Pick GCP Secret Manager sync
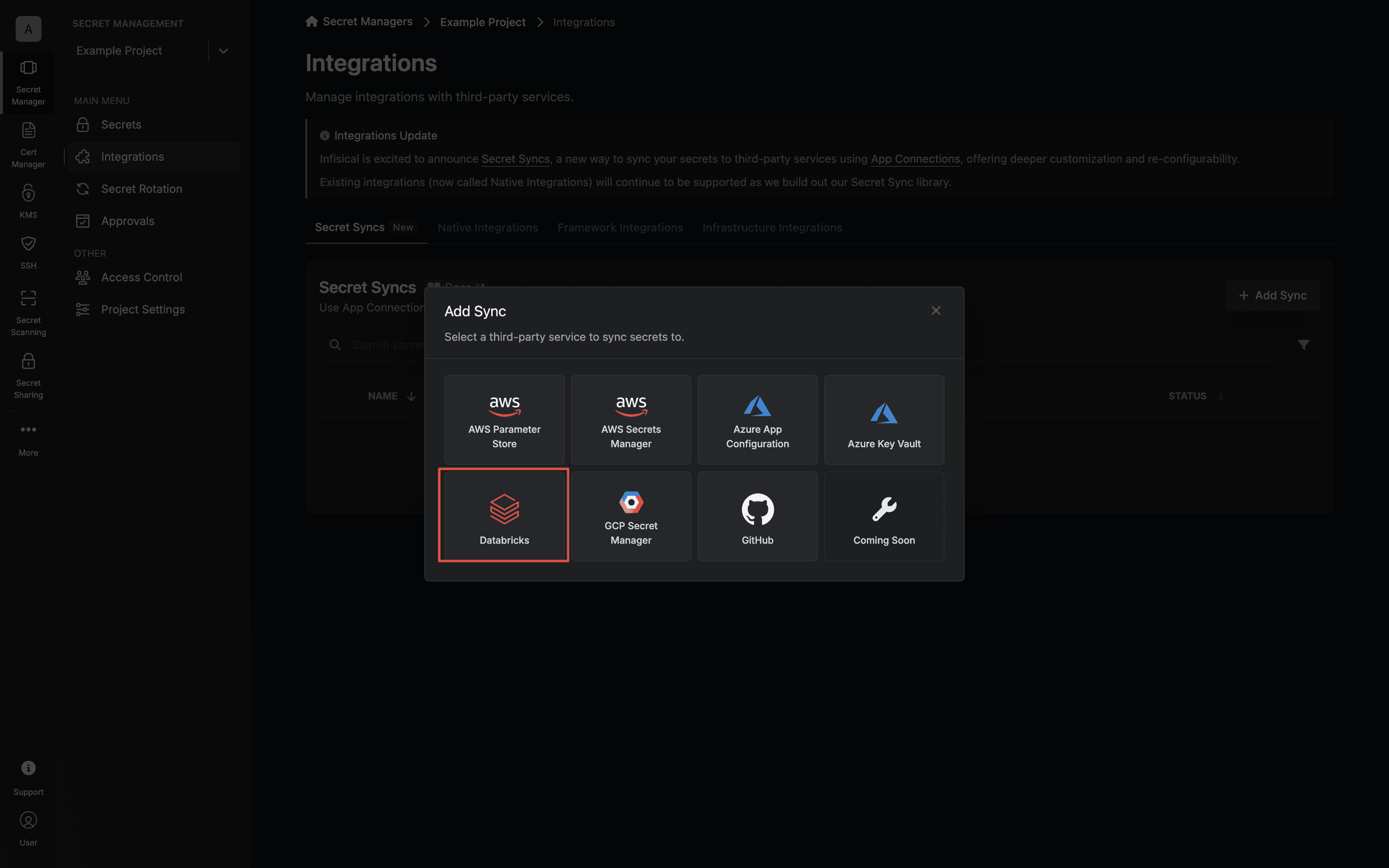 [x=631, y=516]
